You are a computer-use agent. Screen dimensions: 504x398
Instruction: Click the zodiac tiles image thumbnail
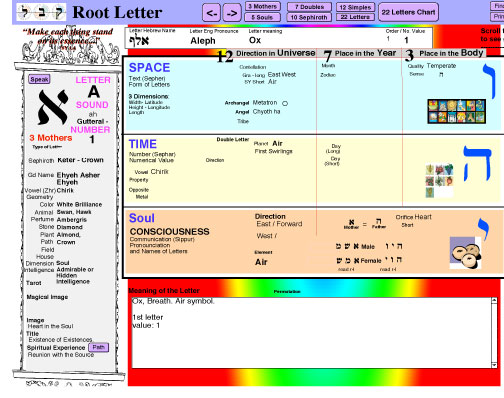tap(456, 111)
